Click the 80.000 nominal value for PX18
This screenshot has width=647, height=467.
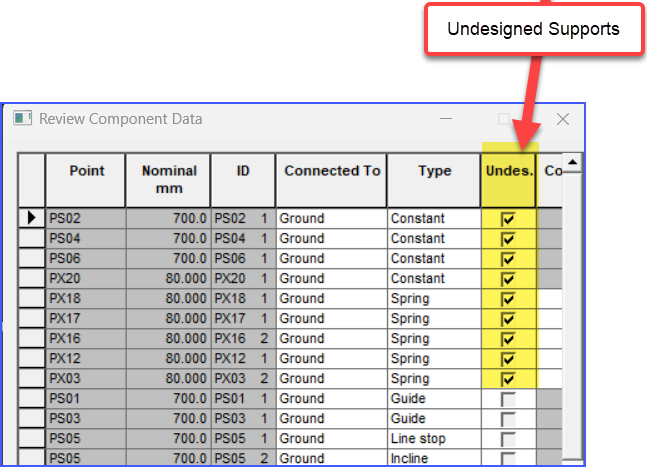[168, 298]
